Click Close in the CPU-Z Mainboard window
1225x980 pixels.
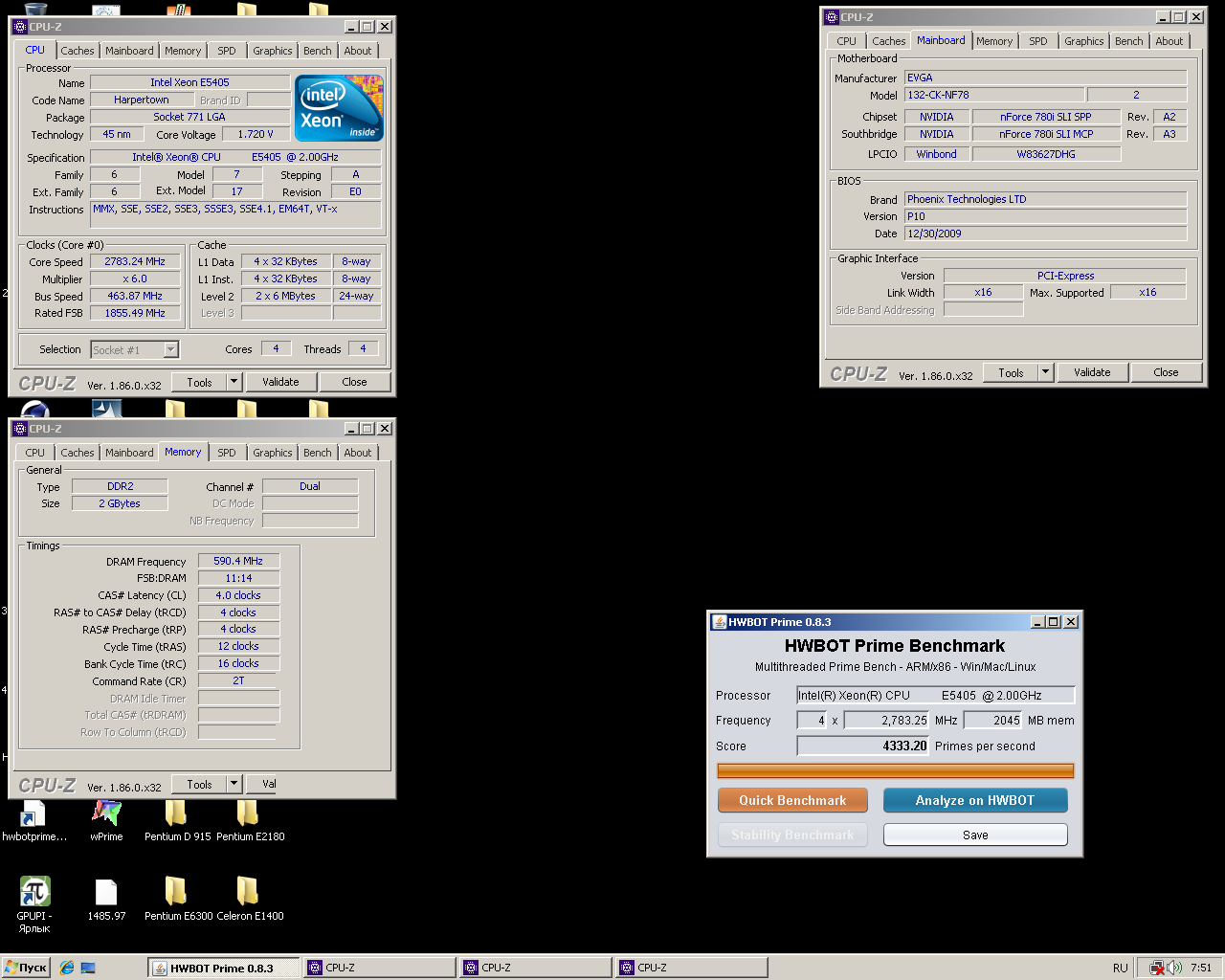(x=1166, y=372)
